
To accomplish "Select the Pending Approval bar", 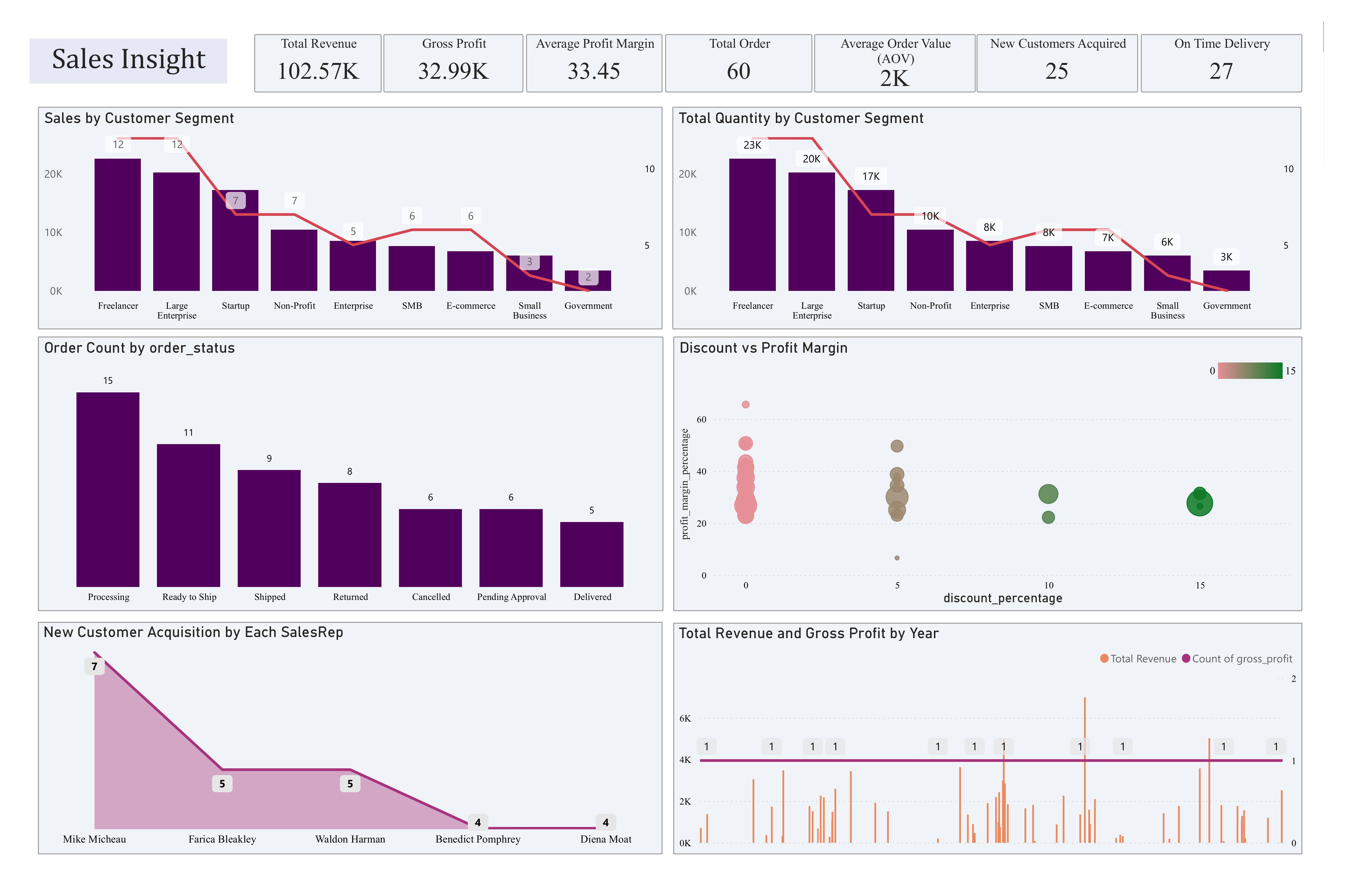I will click(x=511, y=547).
